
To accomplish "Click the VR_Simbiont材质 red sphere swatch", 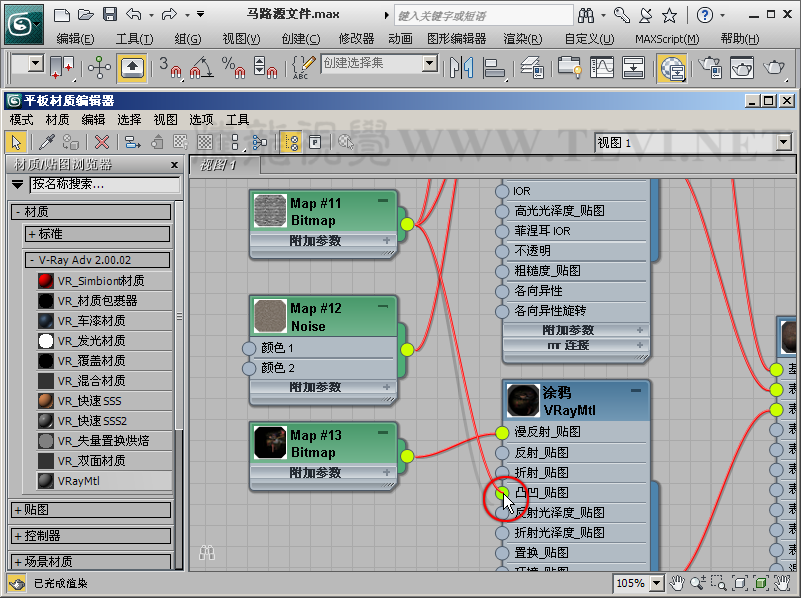I will tap(45, 281).
